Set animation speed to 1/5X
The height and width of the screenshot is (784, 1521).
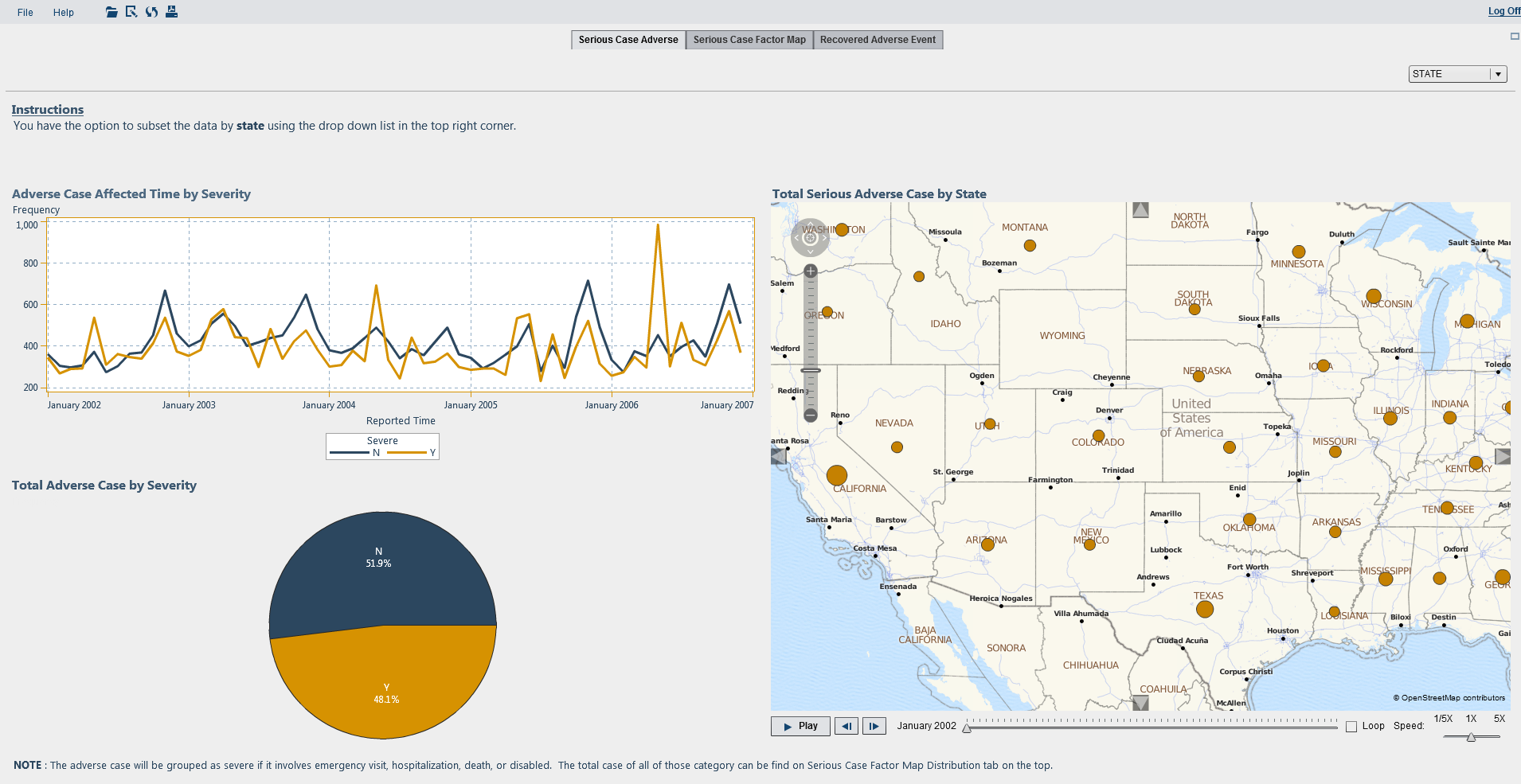(x=1443, y=719)
